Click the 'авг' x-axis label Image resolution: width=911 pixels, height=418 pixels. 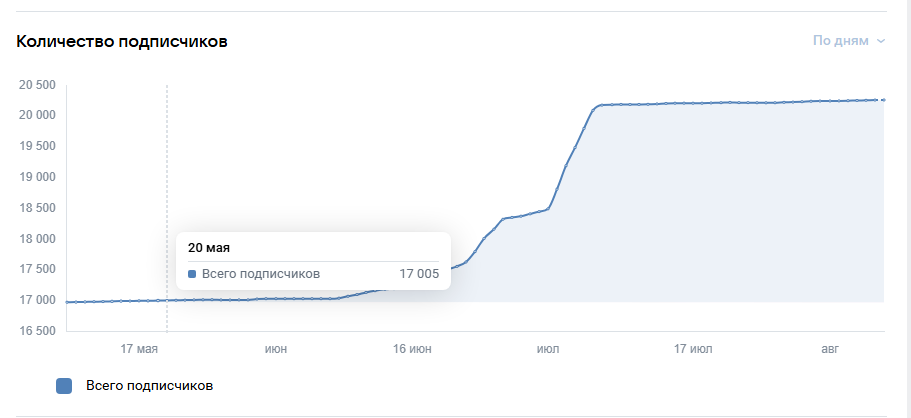coord(830,349)
